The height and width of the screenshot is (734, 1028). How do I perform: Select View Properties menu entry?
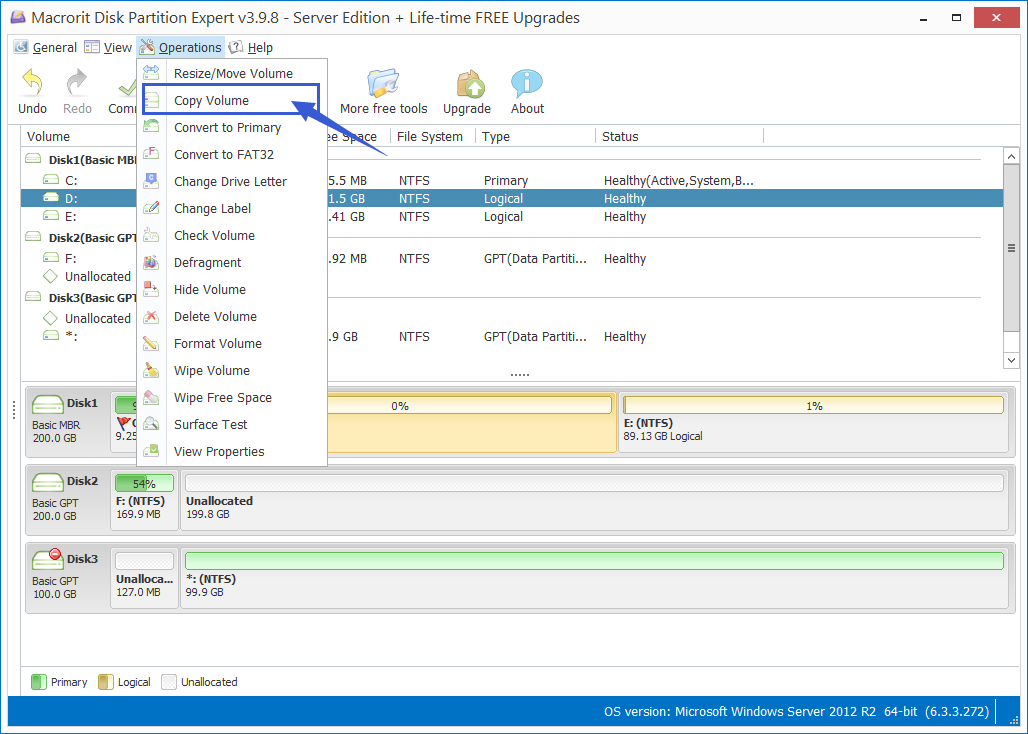pos(232,451)
